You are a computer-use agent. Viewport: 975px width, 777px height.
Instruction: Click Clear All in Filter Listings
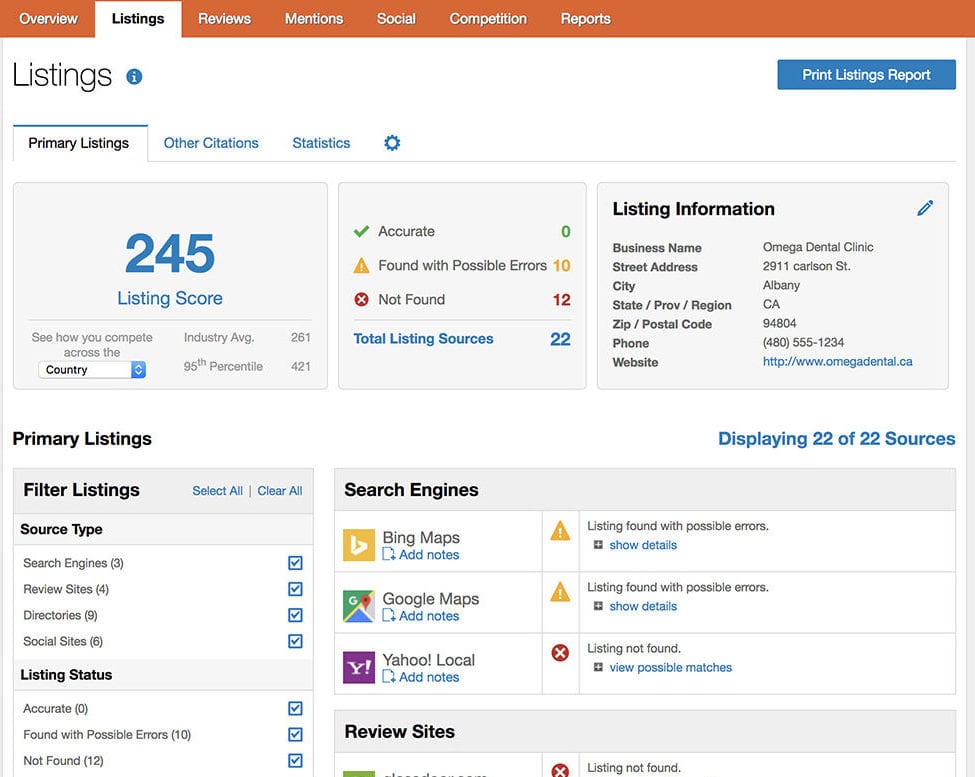coord(280,490)
